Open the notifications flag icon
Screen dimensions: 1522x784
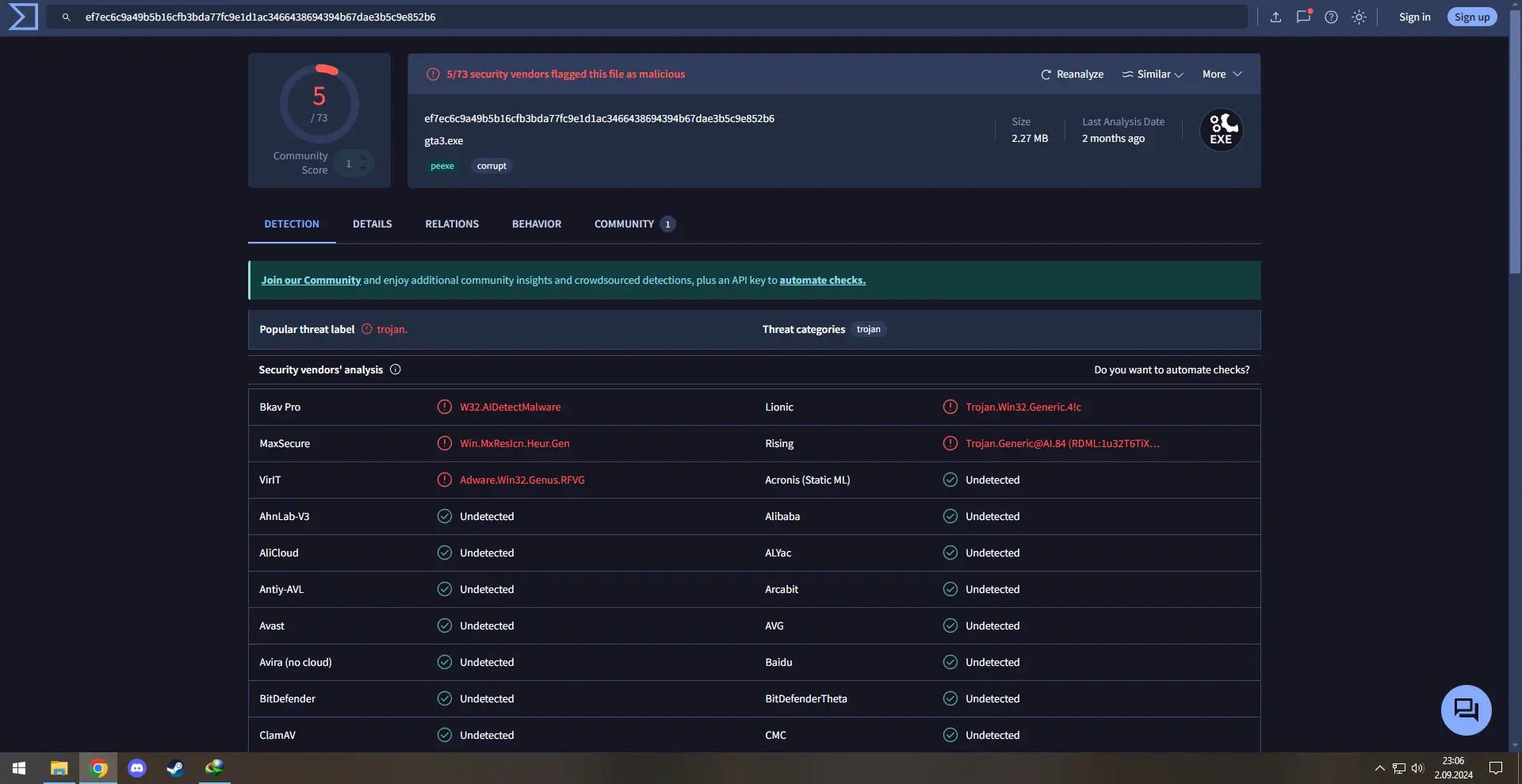coord(1303,17)
